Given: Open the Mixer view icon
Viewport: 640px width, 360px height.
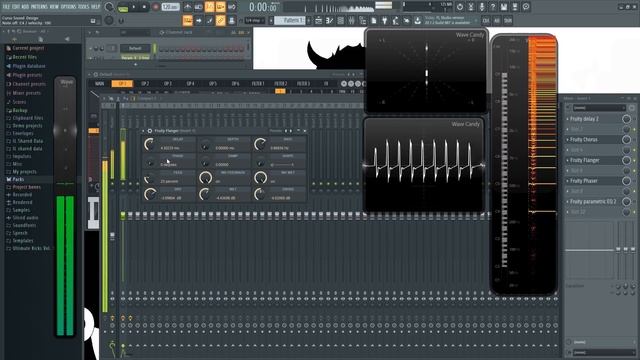Looking at the screenshot, I should (351, 20).
